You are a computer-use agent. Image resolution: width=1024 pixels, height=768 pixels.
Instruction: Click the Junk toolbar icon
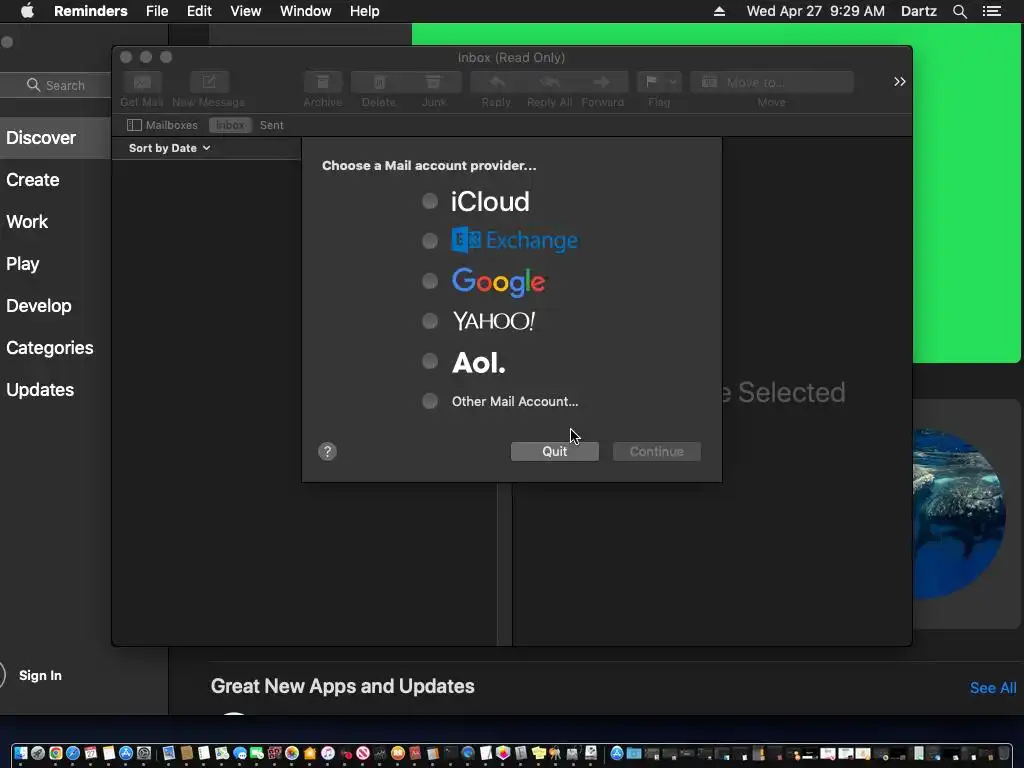click(x=434, y=82)
